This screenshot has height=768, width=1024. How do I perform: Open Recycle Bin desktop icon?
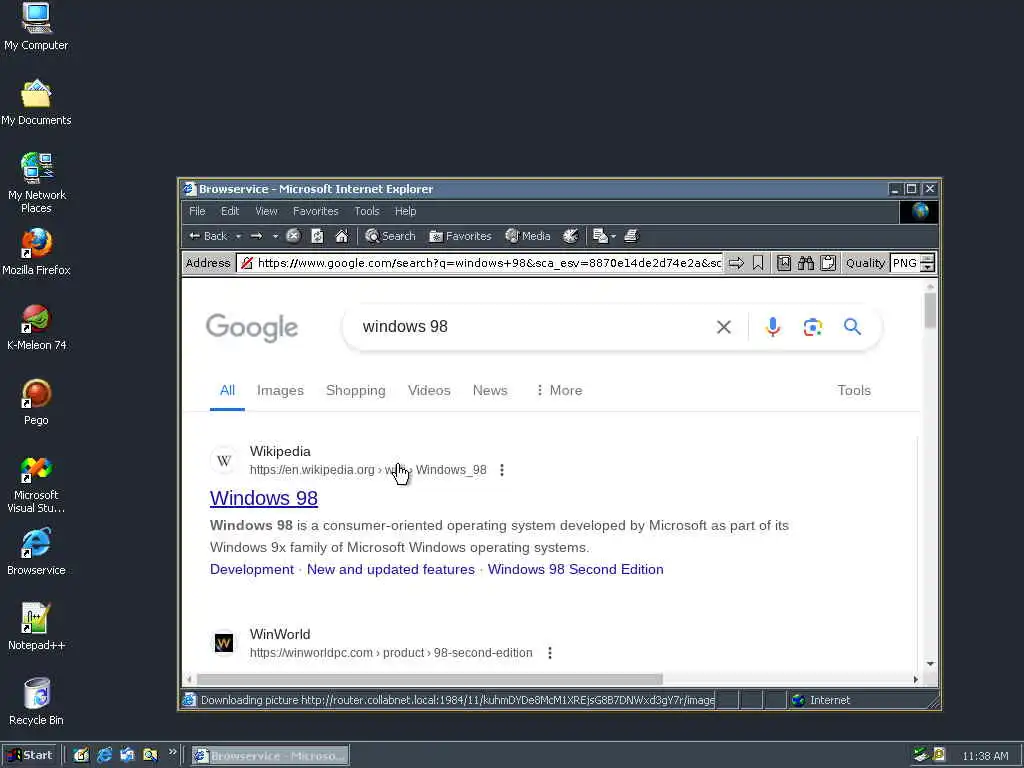37,702
